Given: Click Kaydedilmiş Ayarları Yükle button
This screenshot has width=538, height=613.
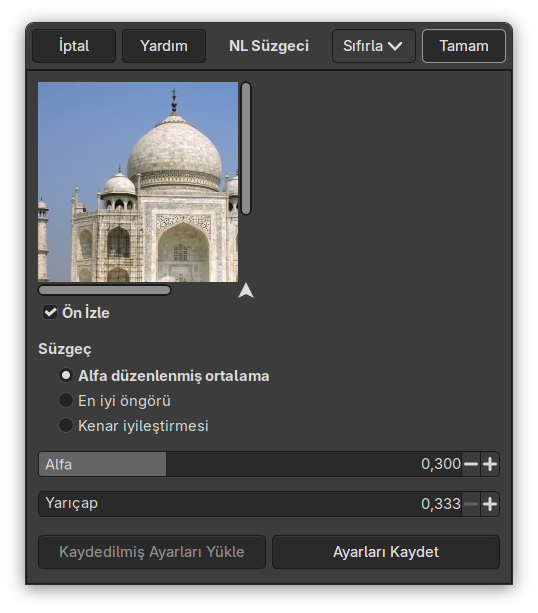Looking at the screenshot, I should pos(152,552).
